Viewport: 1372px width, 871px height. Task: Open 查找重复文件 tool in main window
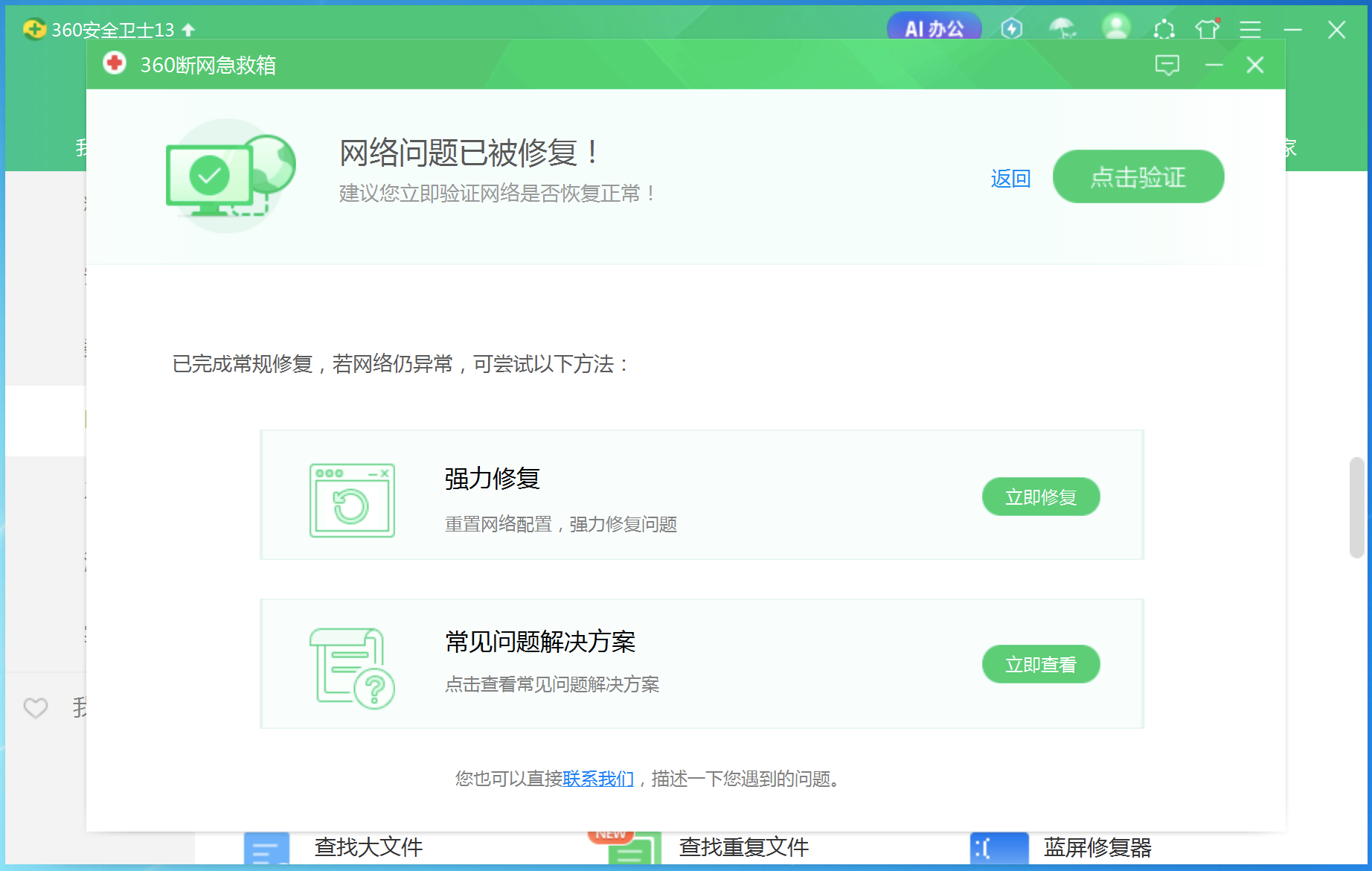point(744,847)
